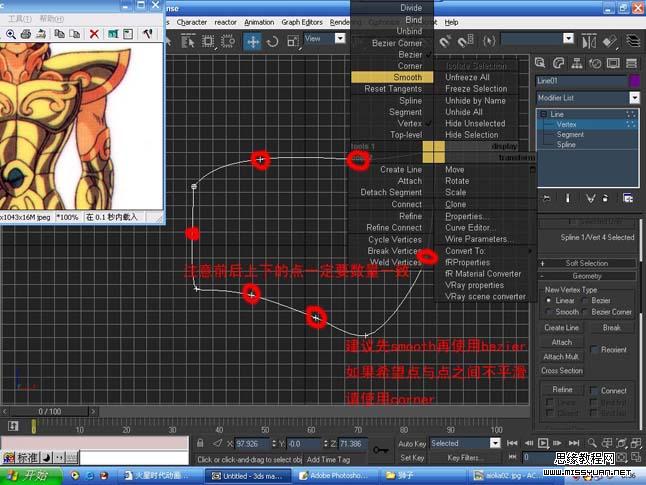Image resolution: width=646 pixels, height=485 pixels.
Task: Remove modifier from the stack
Action: click(605, 199)
